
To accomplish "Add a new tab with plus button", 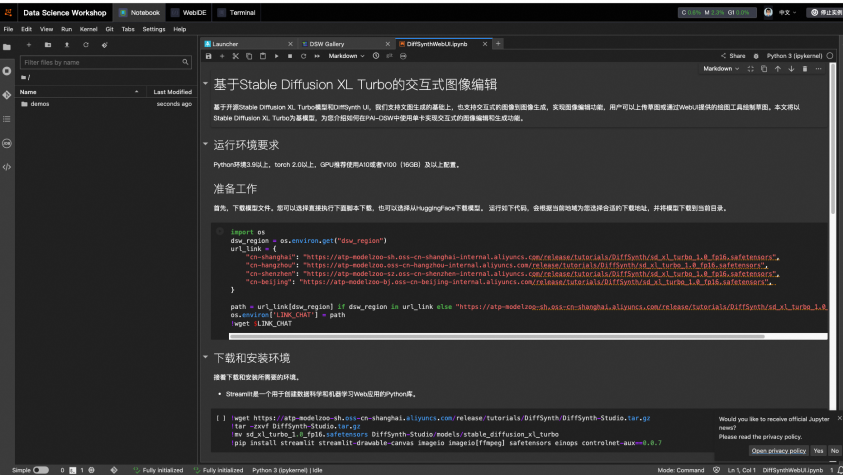I will pyautogui.click(x=498, y=44).
